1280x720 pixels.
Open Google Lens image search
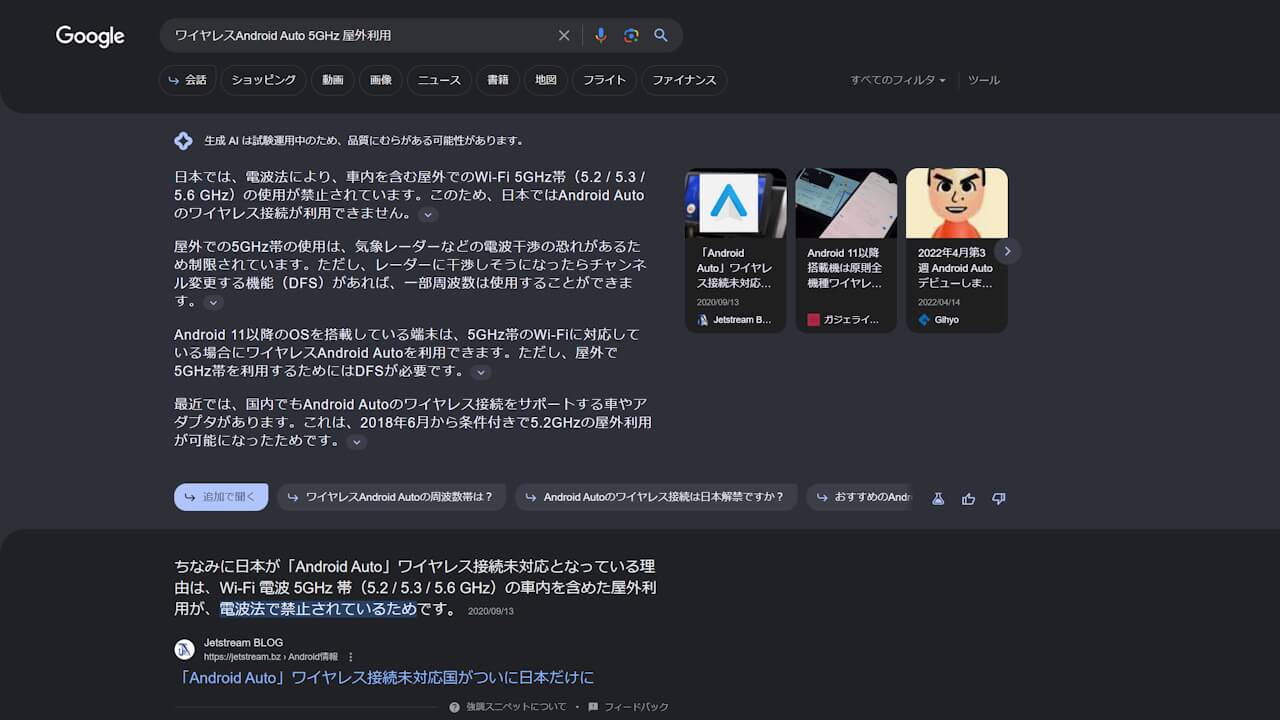631,35
